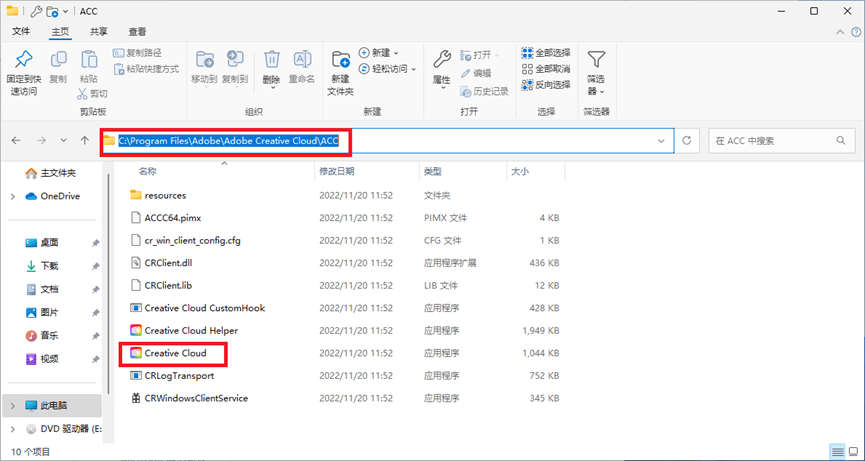Go forward with the right arrow
This screenshot has width=865, height=461.
[41, 141]
